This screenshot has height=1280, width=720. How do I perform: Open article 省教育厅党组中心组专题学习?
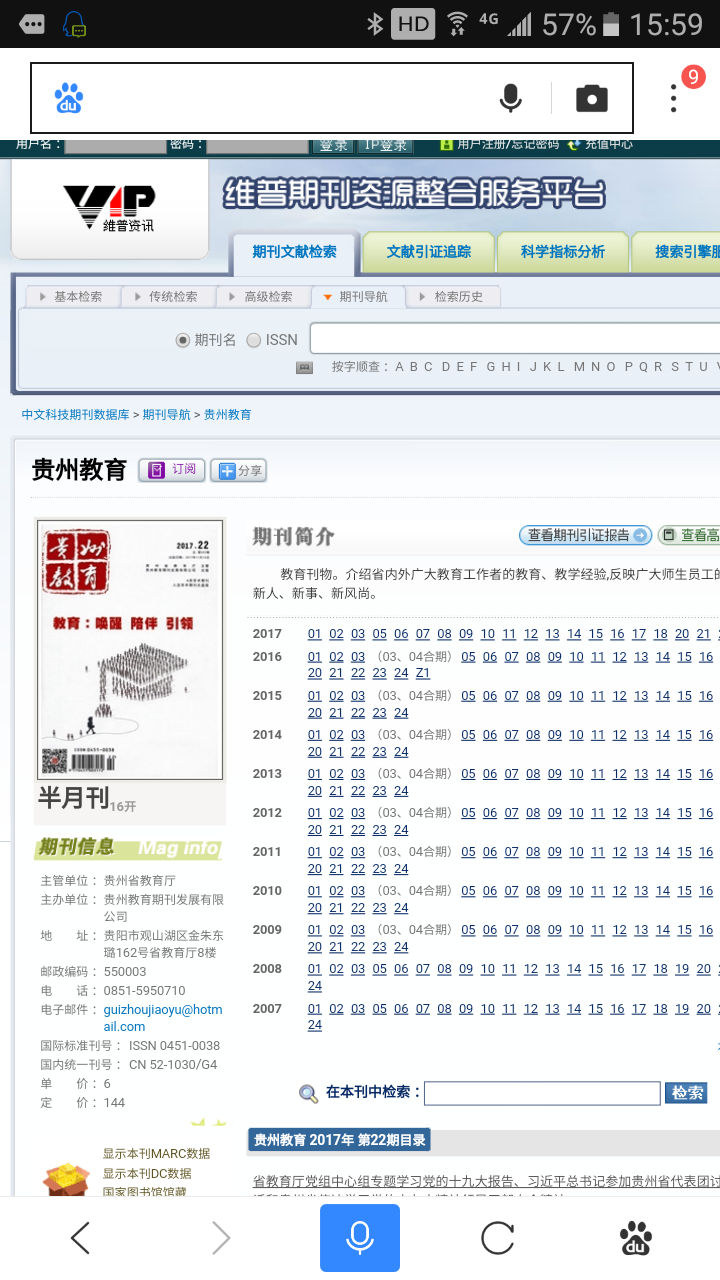pos(486,1182)
